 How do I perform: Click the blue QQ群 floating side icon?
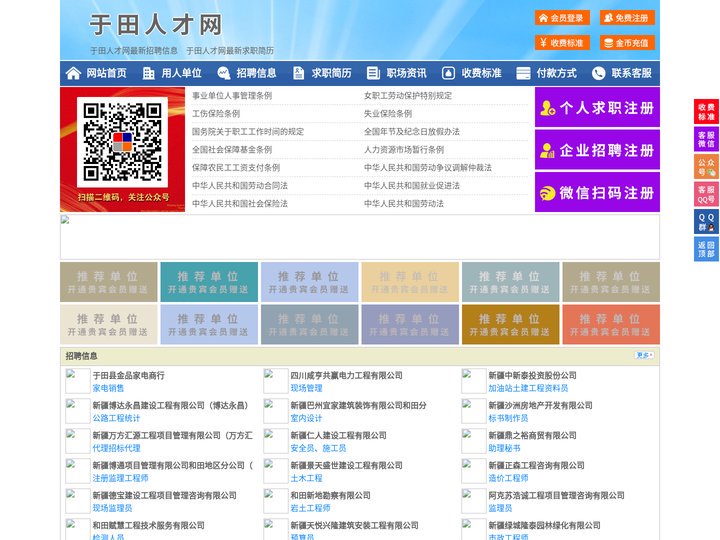(x=706, y=222)
